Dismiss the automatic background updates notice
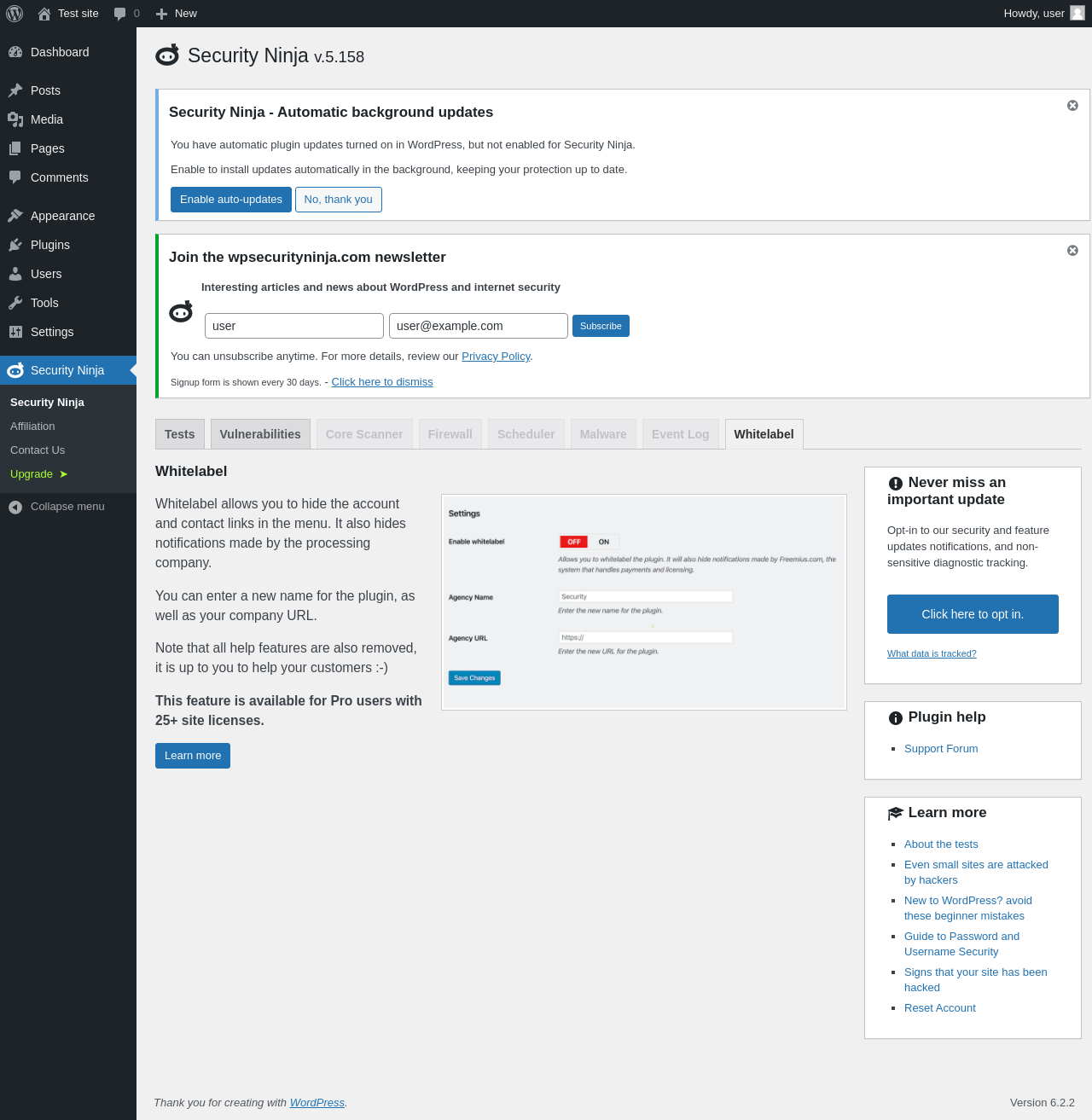 pos(1072,106)
